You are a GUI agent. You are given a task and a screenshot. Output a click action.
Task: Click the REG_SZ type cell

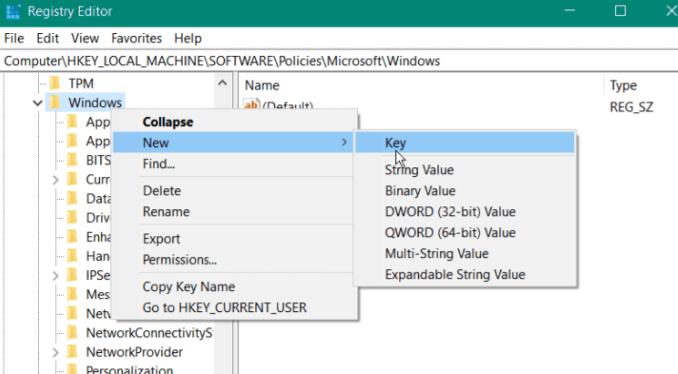(631, 107)
